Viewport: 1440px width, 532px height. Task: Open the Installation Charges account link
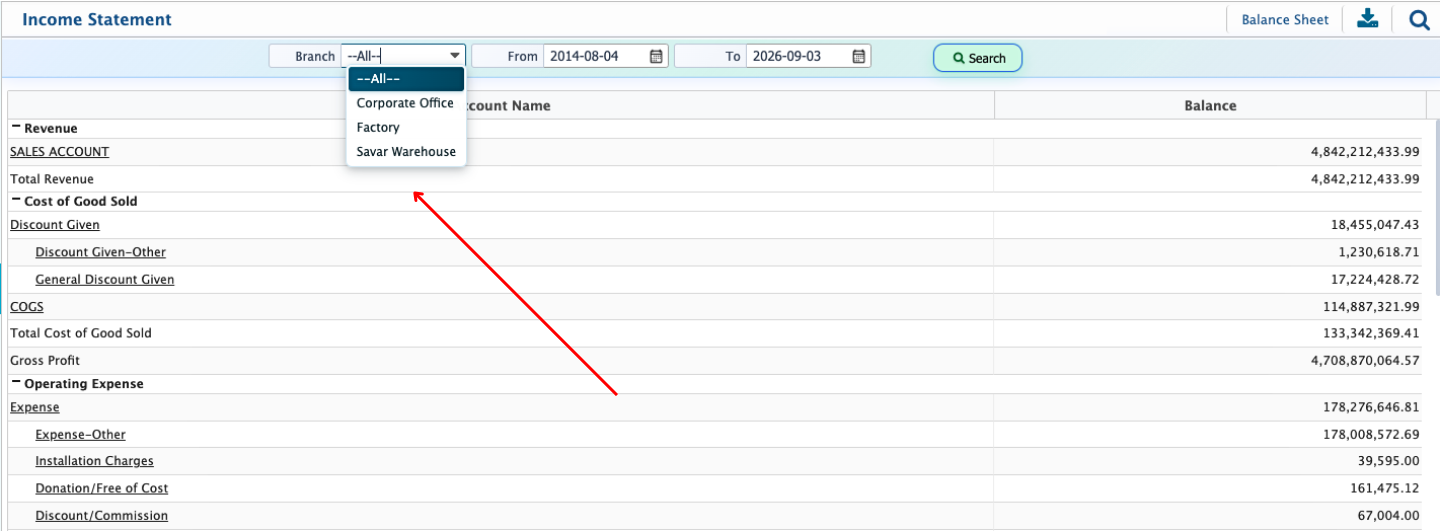click(94, 461)
